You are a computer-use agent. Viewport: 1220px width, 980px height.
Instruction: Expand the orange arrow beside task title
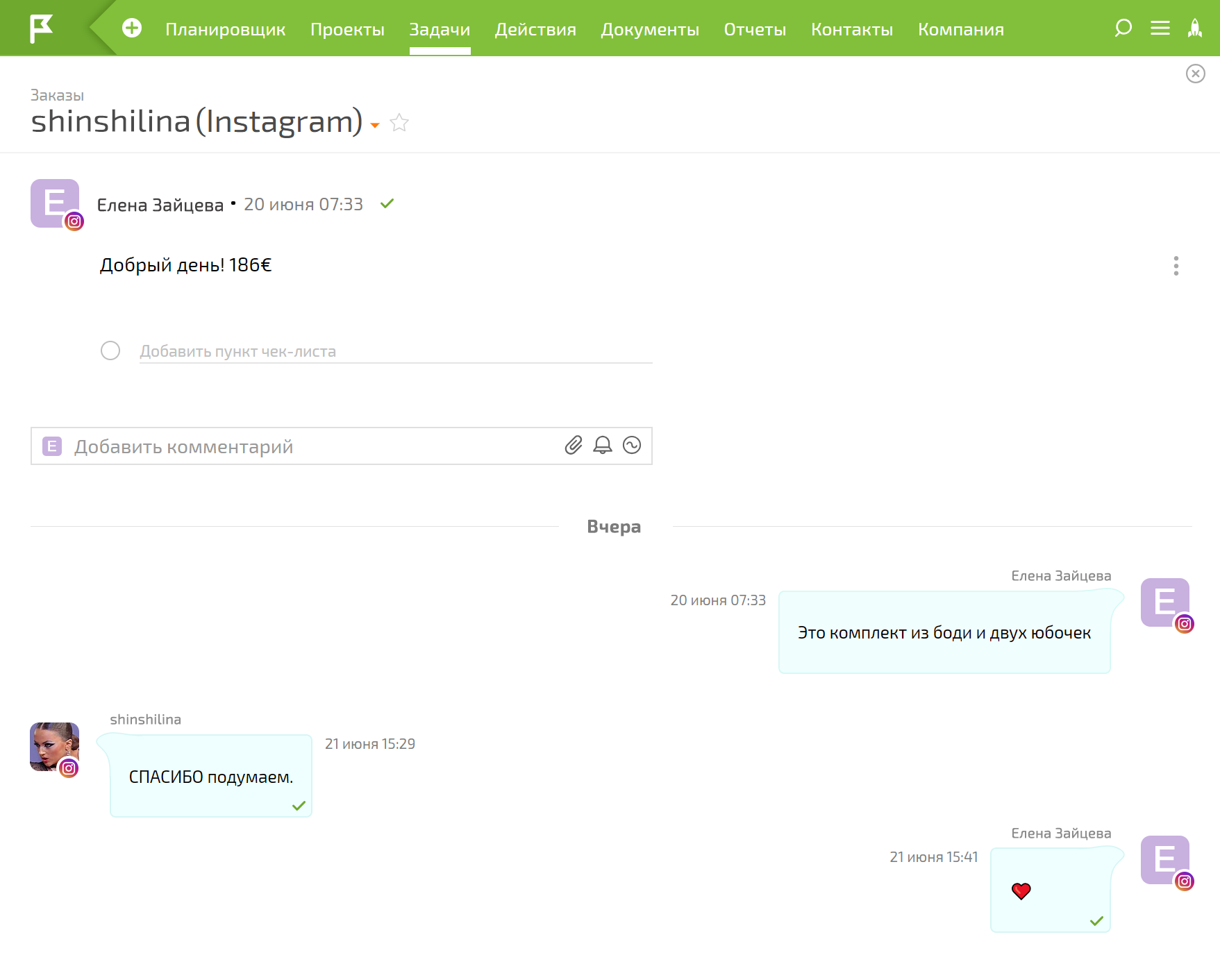tap(375, 126)
